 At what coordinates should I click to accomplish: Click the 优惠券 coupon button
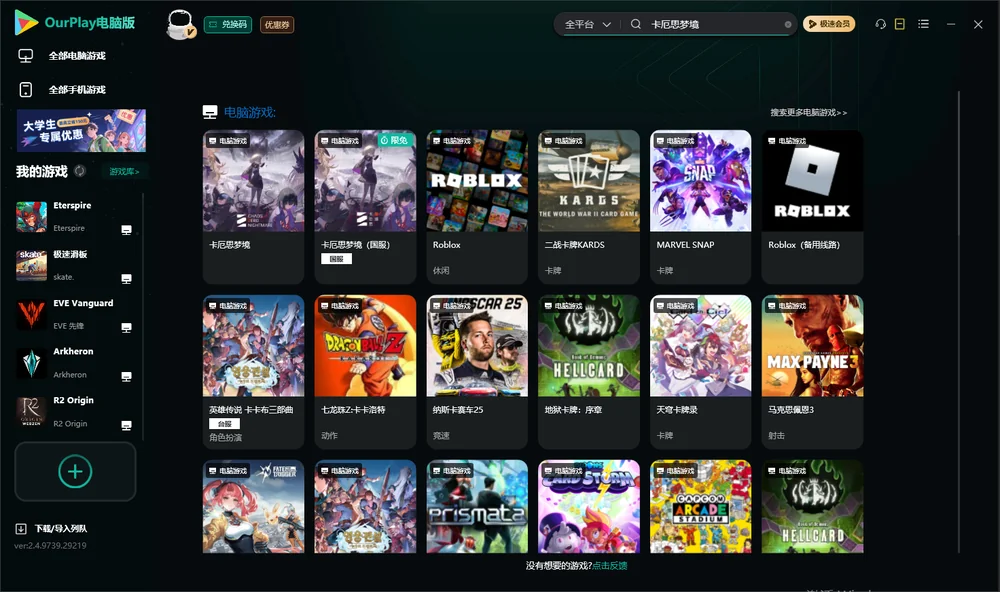(x=277, y=25)
